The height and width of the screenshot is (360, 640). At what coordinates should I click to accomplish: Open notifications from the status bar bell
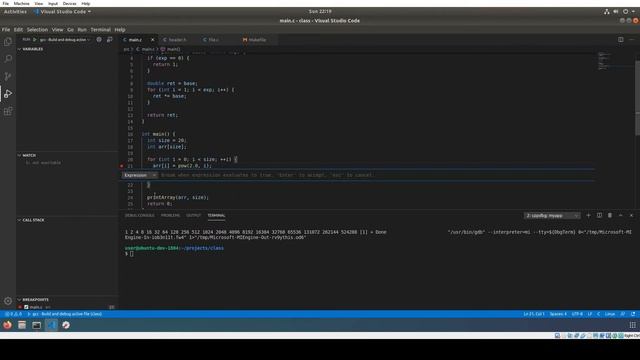[633, 314]
